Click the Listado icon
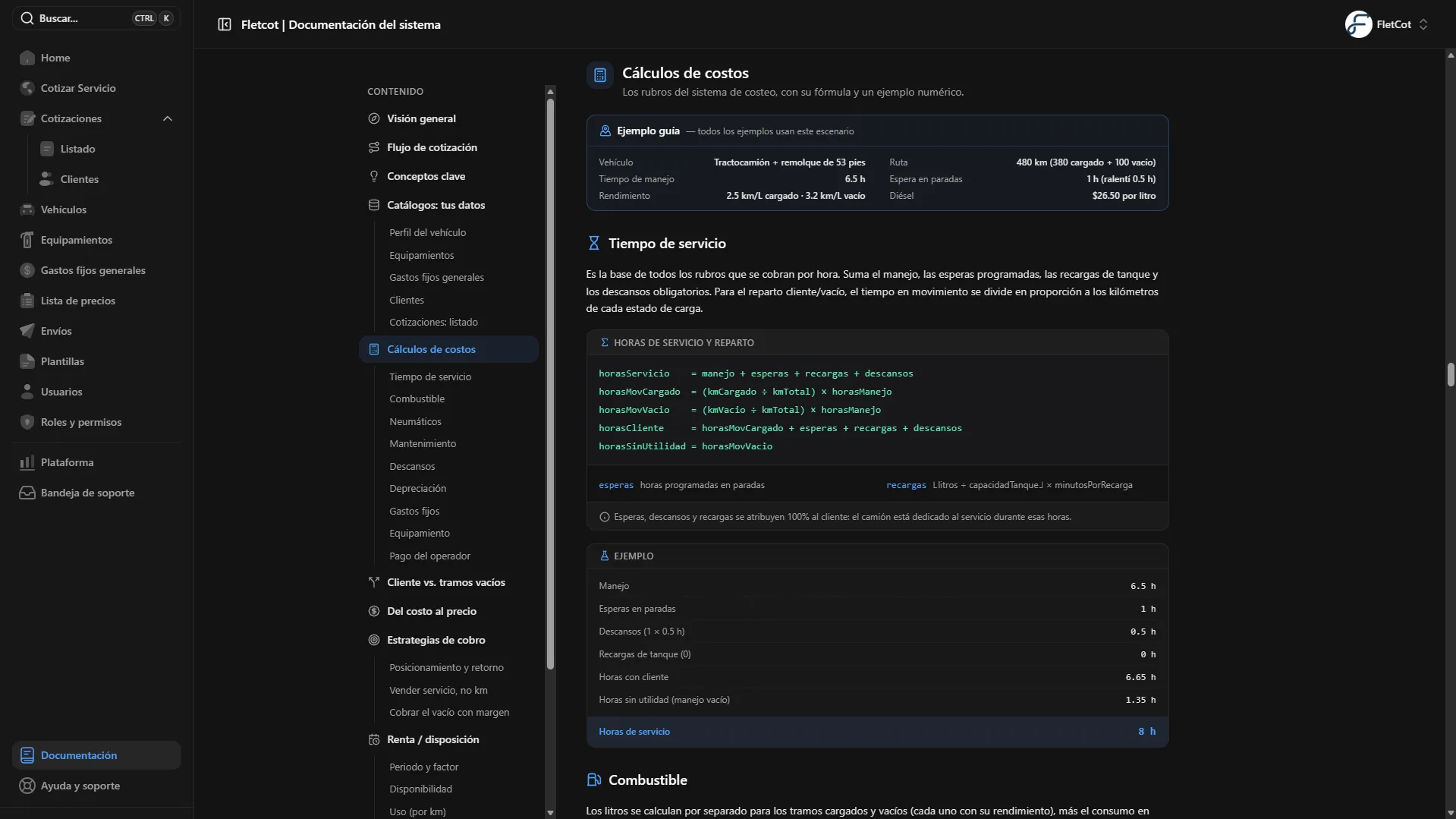The height and width of the screenshot is (819, 1456). pyautogui.click(x=47, y=149)
